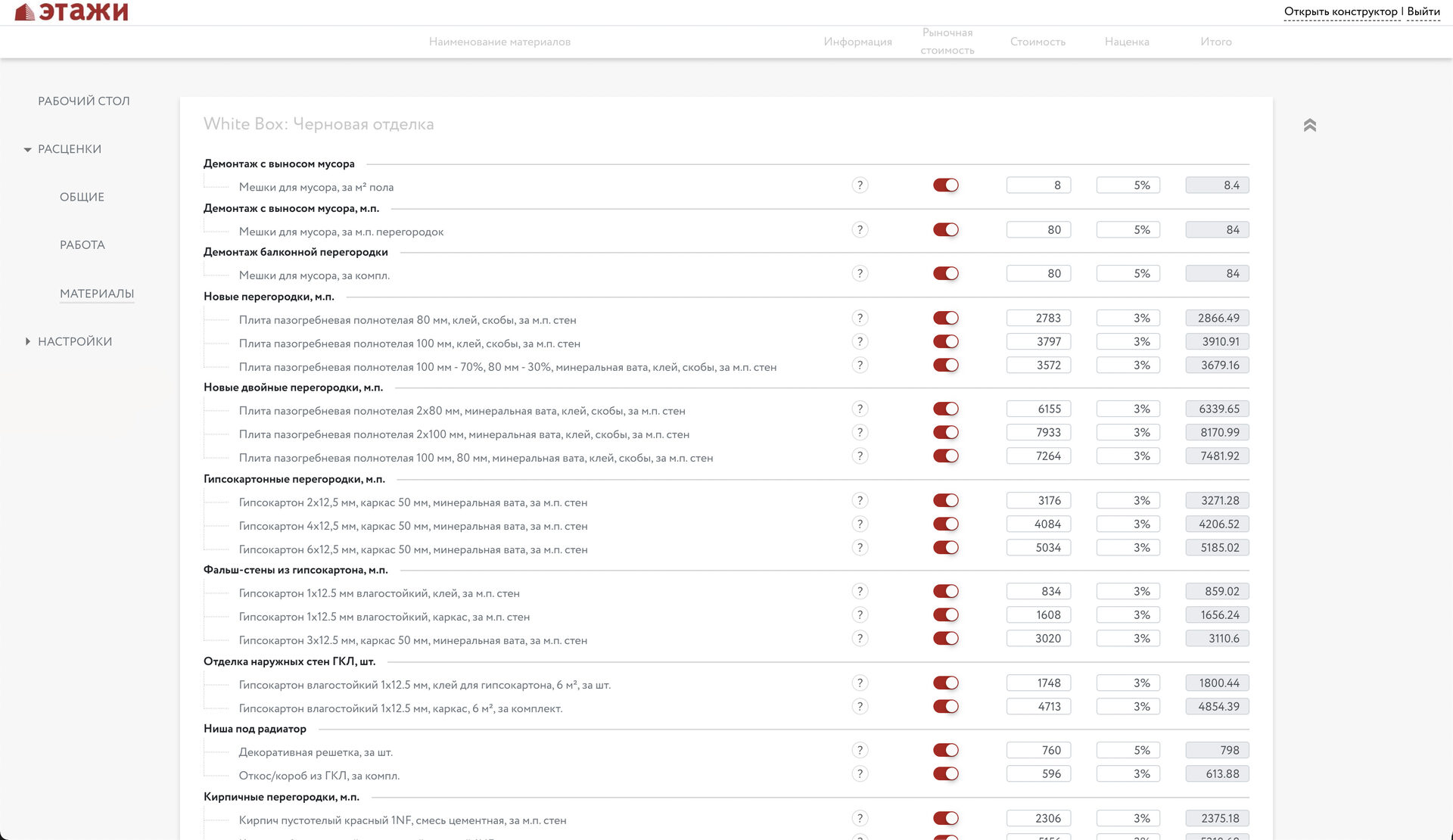Disable toggle for Плита пазогребневая 80 мм row
The image size is (1453, 840).
pyautogui.click(x=945, y=319)
